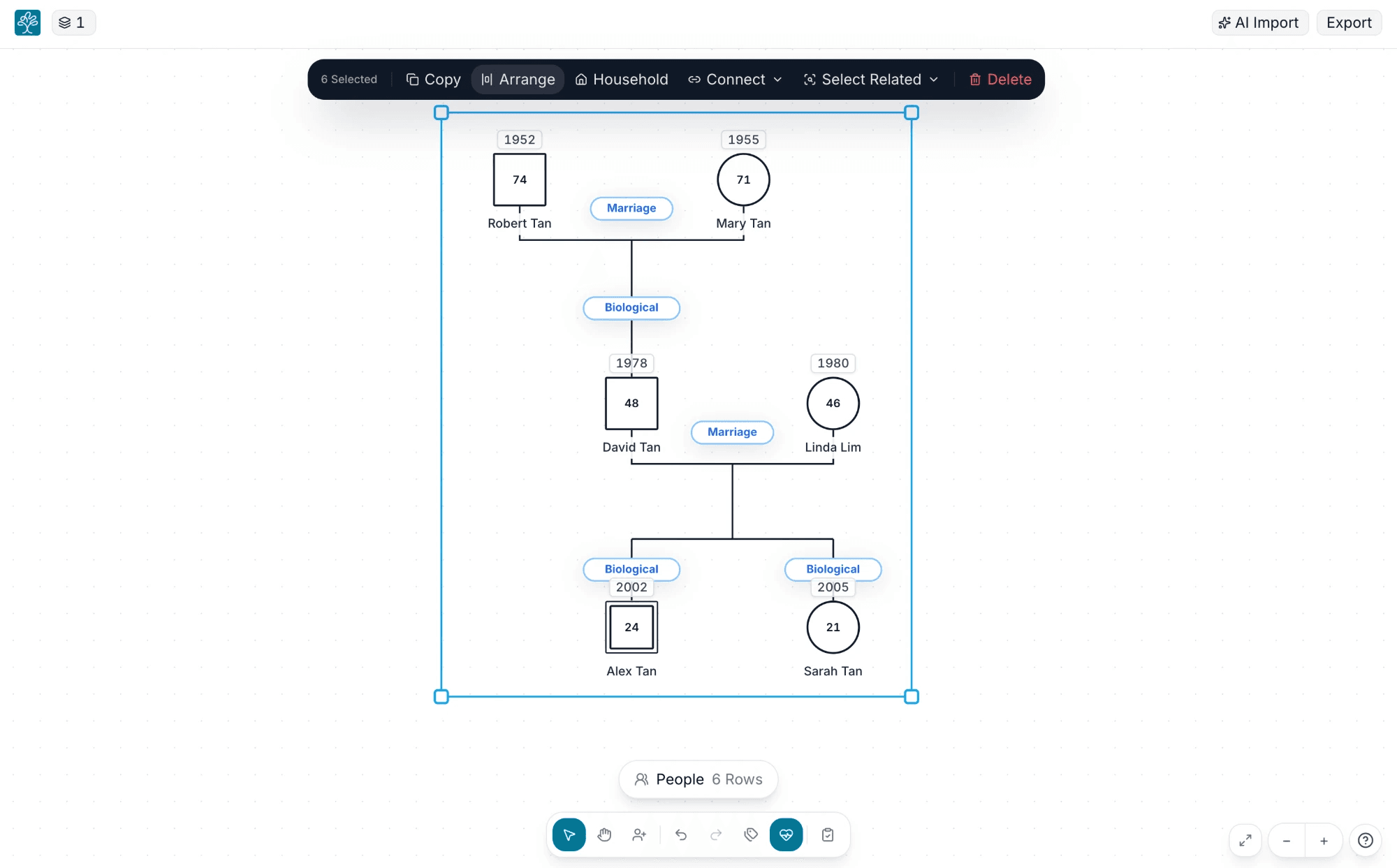
Task: Click the bottom-left selection handle
Action: click(x=441, y=696)
